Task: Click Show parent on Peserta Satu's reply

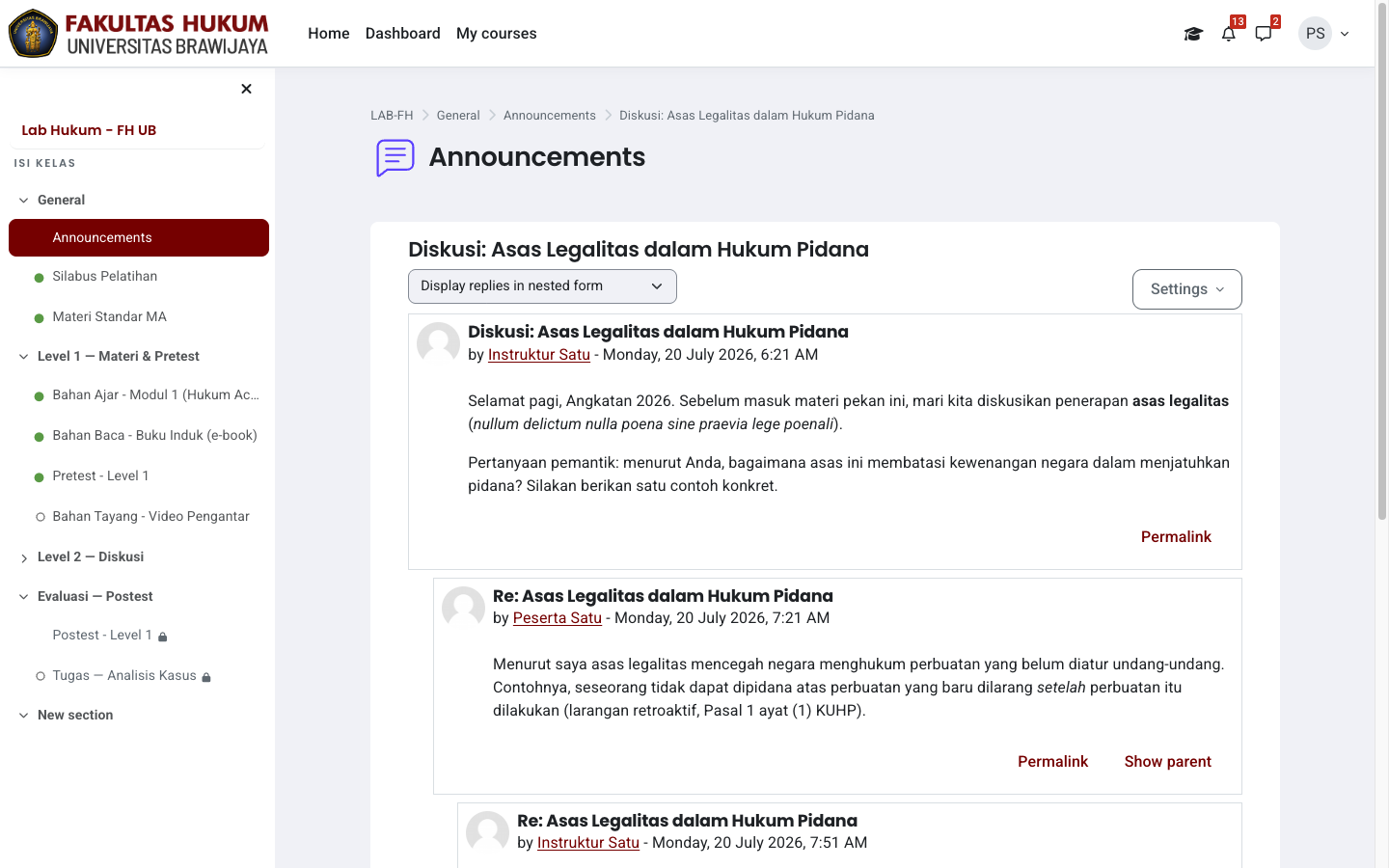Action: tap(1167, 761)
